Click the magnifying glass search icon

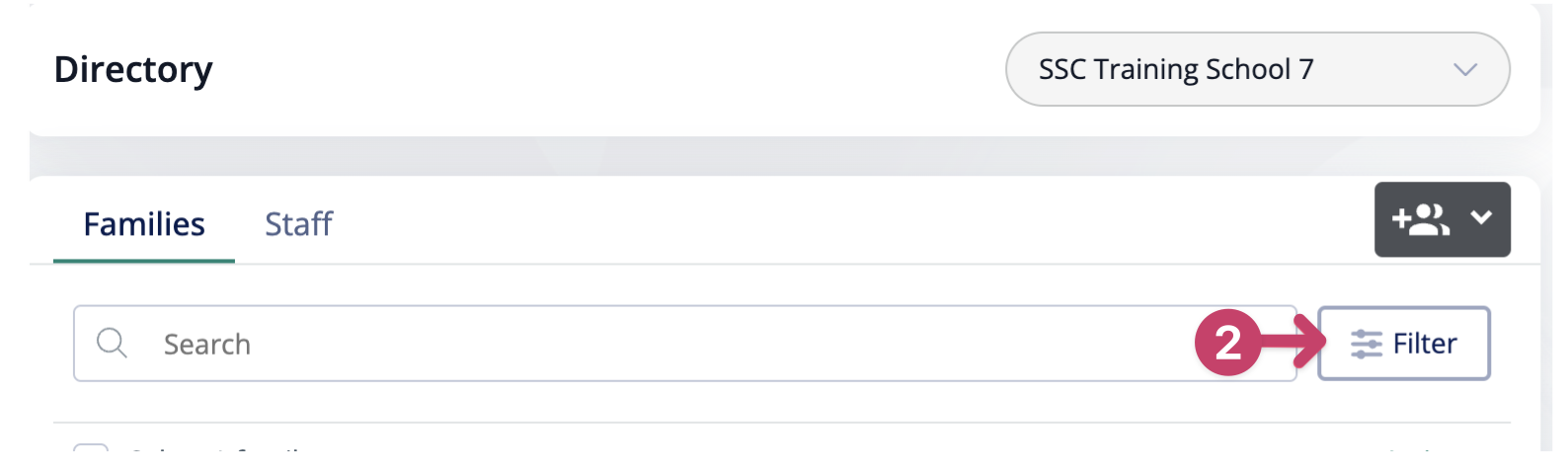click(112, 344)
